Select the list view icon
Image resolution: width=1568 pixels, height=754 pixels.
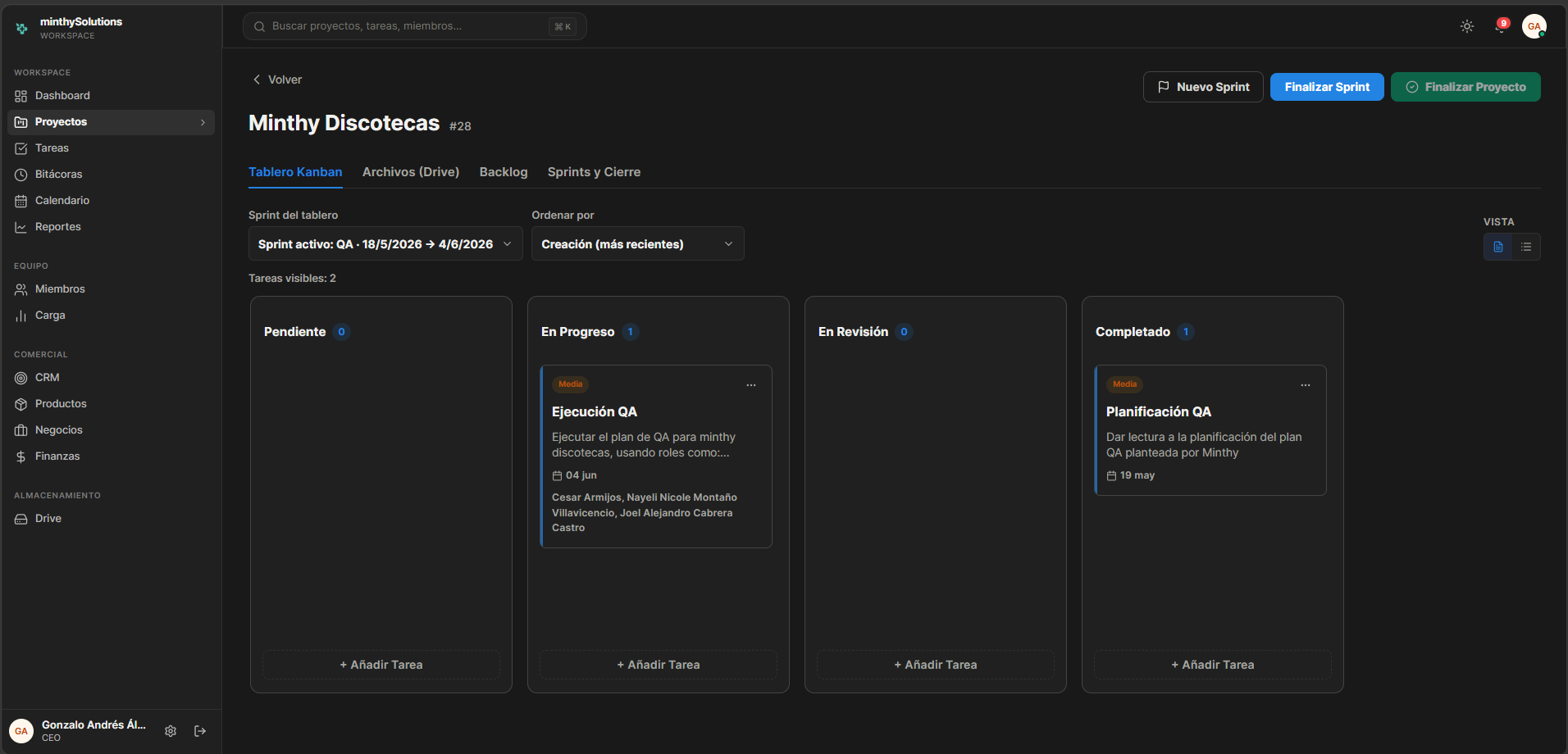[1526, 247]
